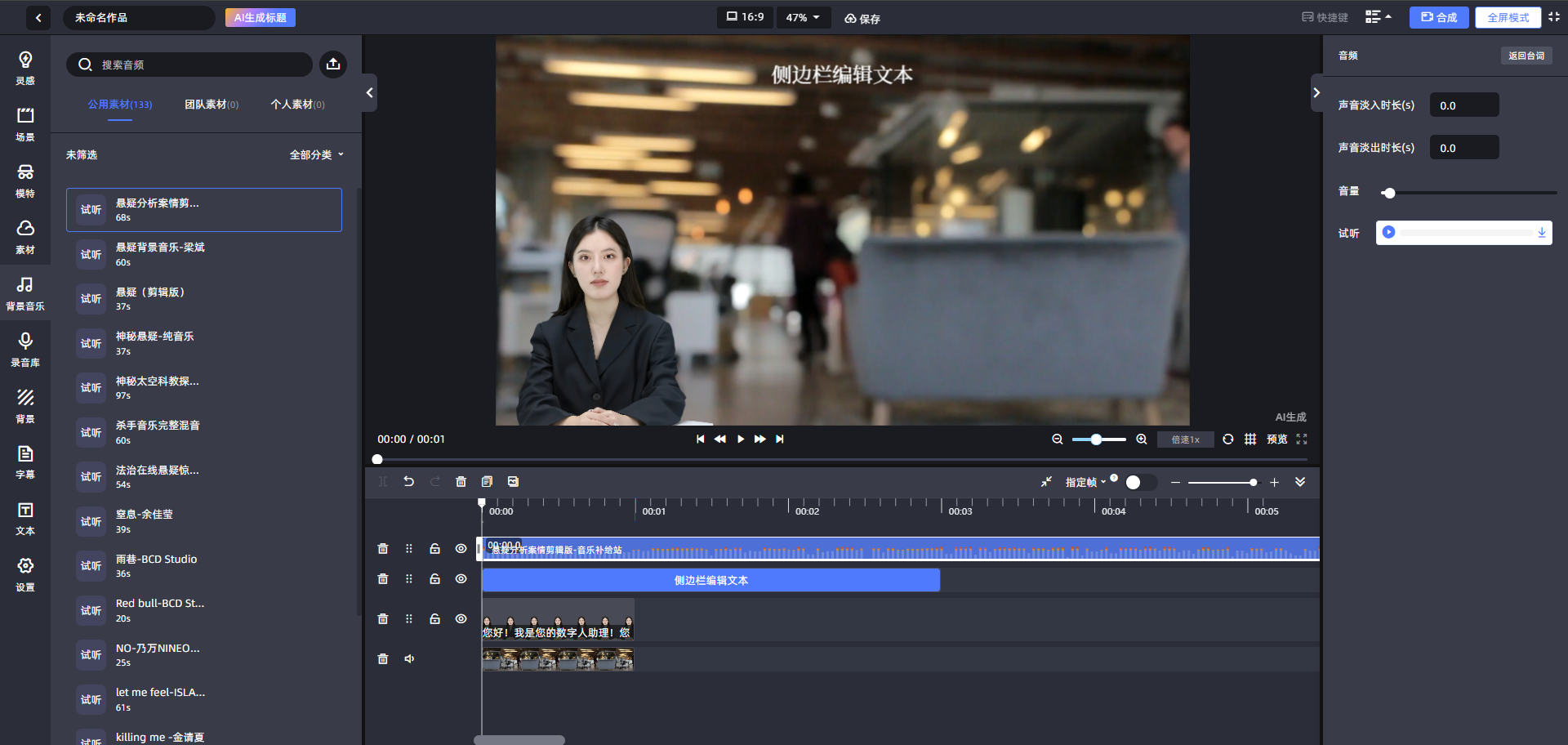Click the fit-timeline collapse arrows icon
1568x745 pixels.
point(1046,482)
